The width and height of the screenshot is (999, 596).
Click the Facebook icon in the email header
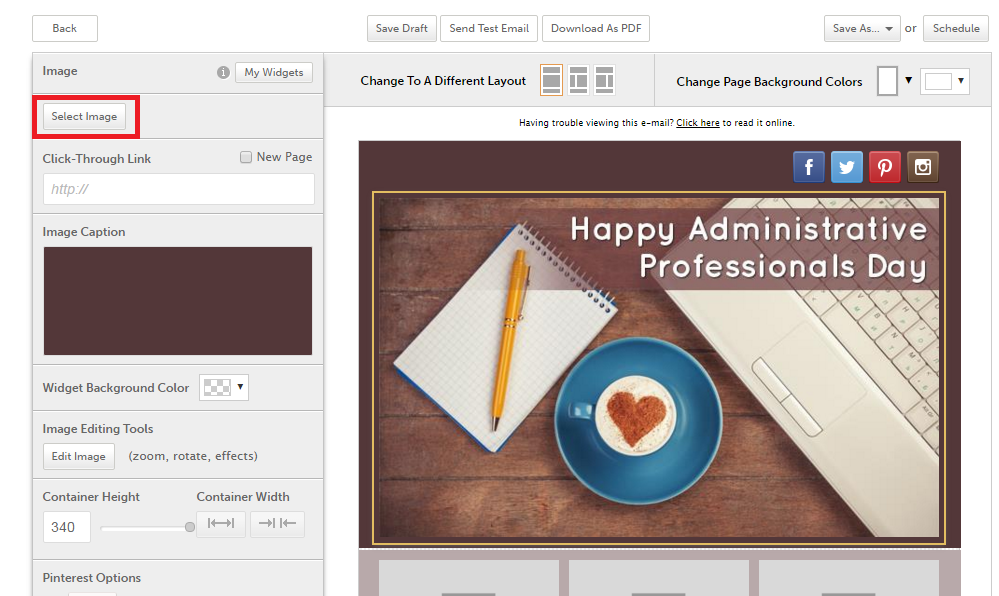[x=809, y=167]
